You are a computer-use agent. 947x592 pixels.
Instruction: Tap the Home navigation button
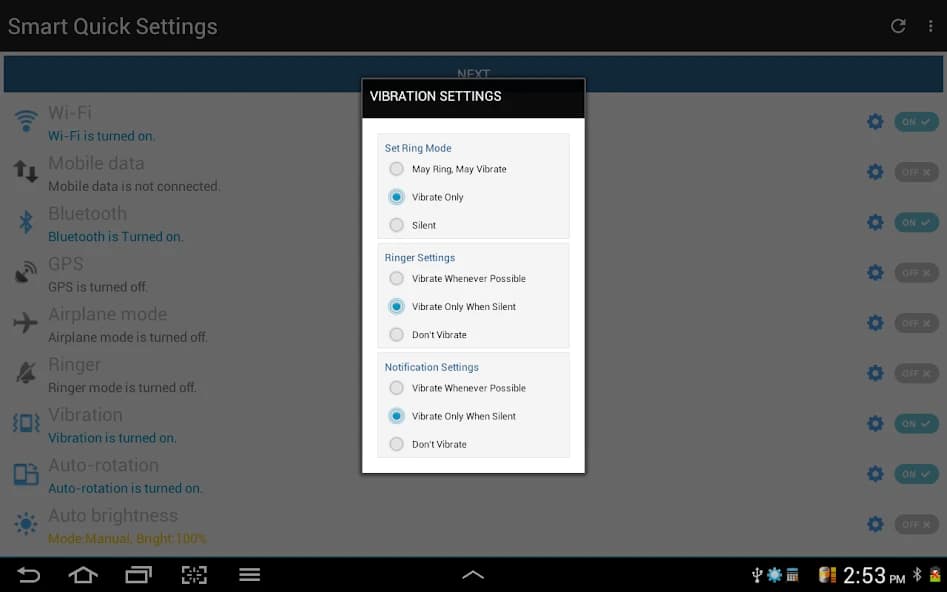(84, 575)
